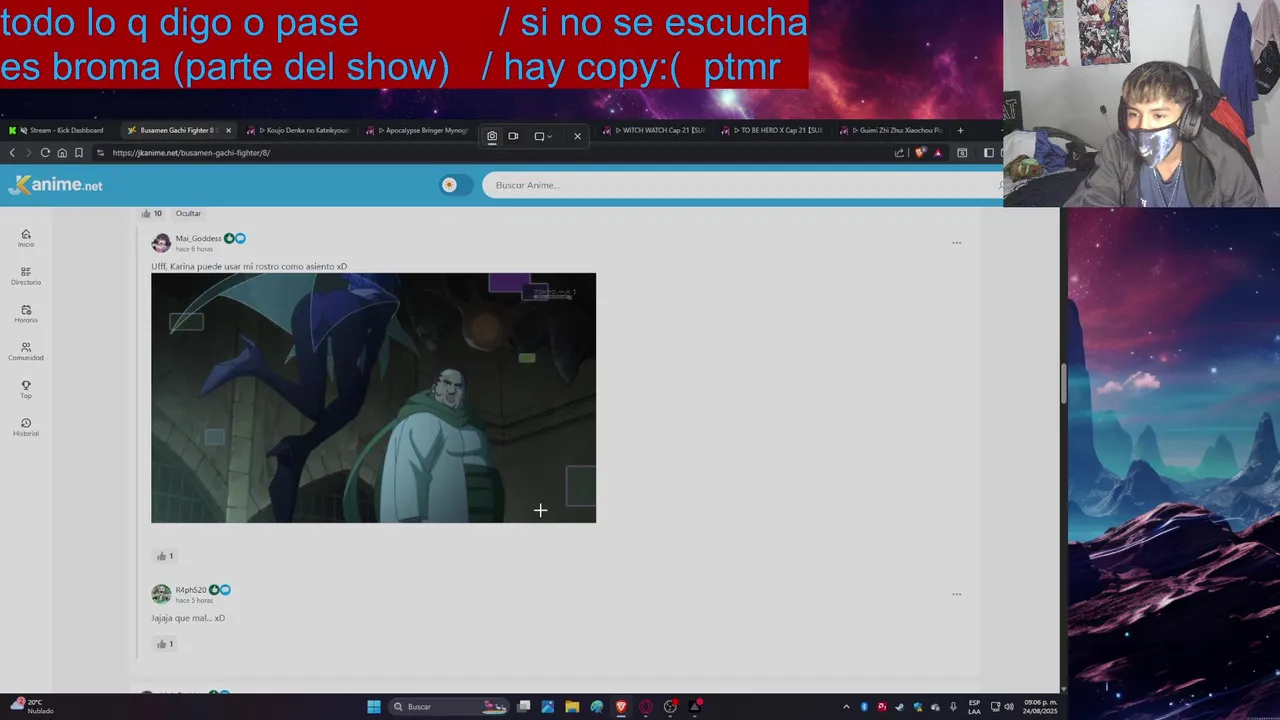Open clock showing 09:06 p. m.

pyautogui.click(x=1040, y=707)
